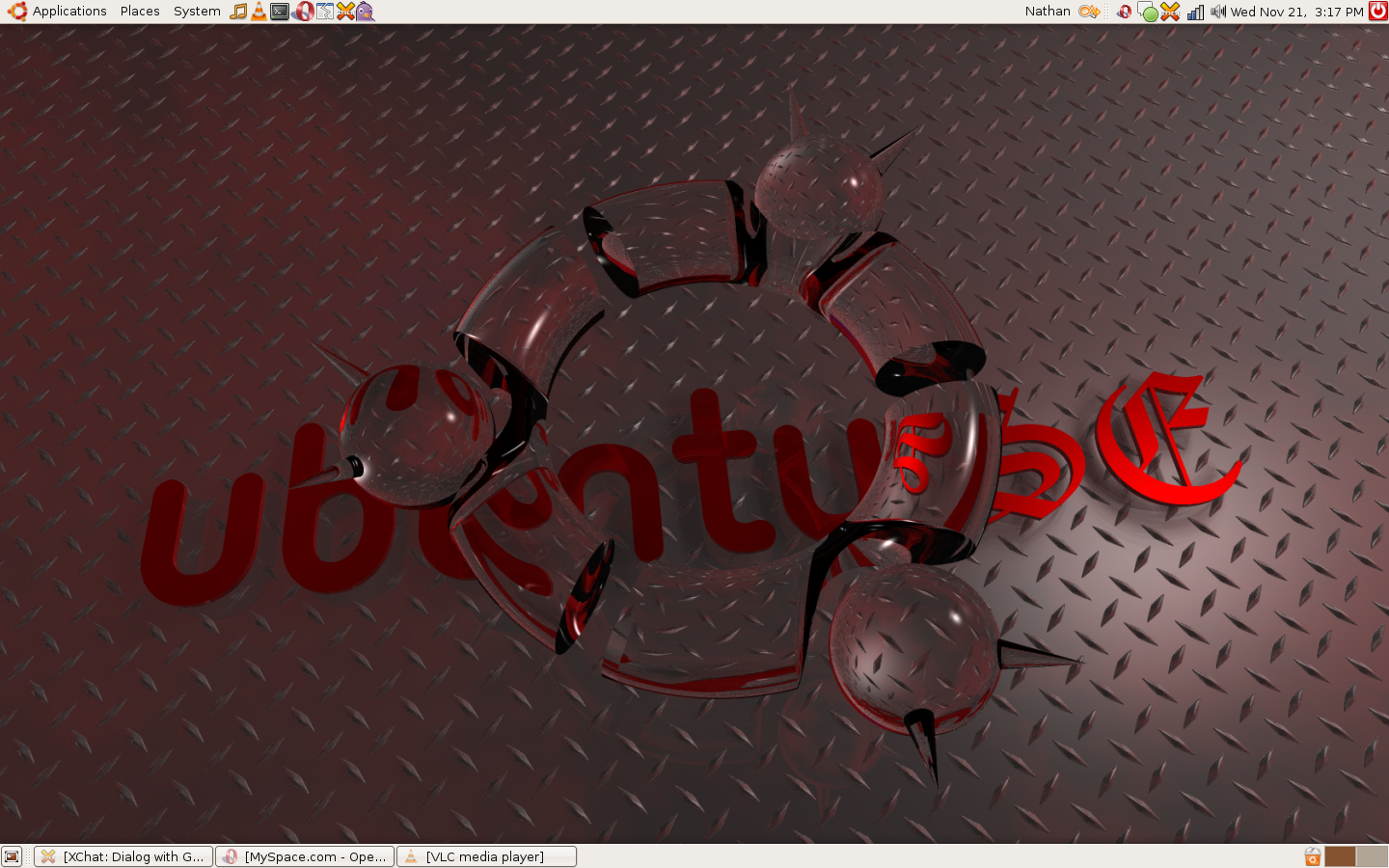Viewport: 1389px width, 868px height.
Task: Open the volume control speaker icon
Action: pos(1217,12)
